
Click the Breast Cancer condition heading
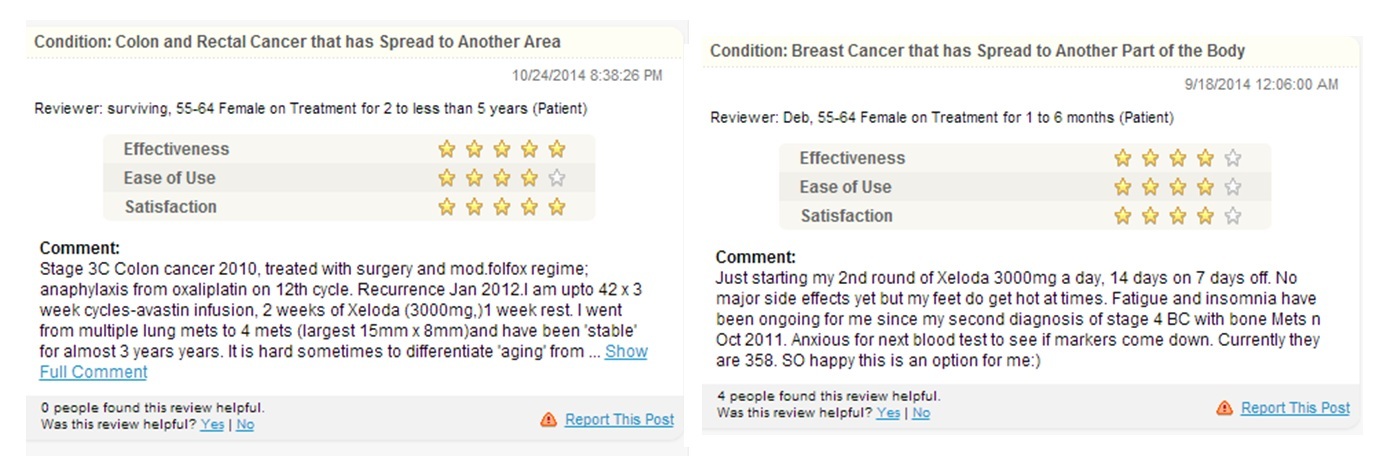(x=977, y=51)
